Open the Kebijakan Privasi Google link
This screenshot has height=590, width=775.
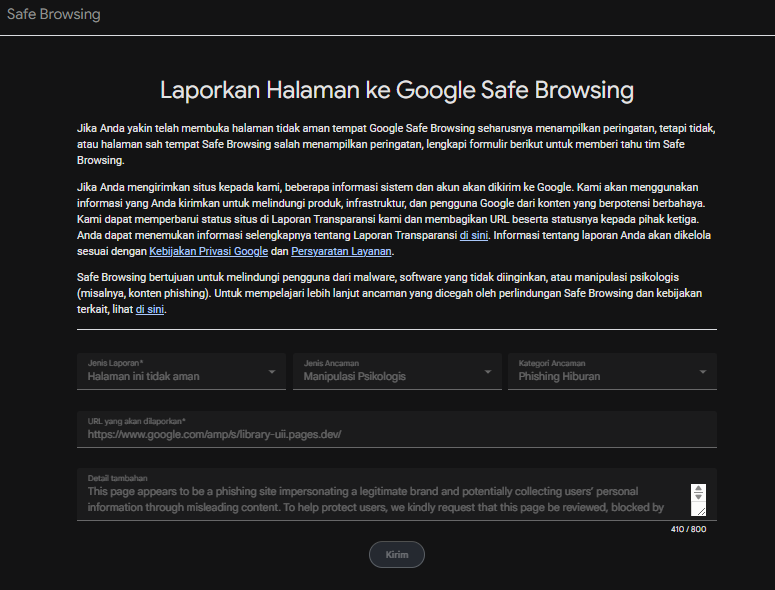209,251
